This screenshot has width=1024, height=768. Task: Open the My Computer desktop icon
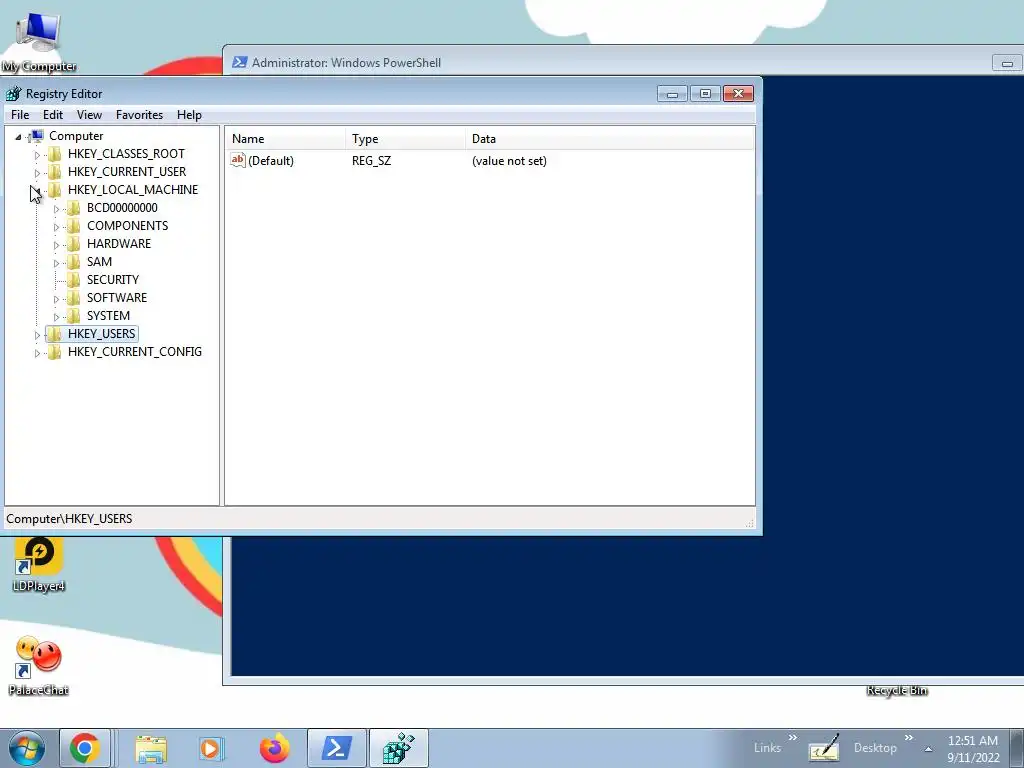click(x=39, y=40)
